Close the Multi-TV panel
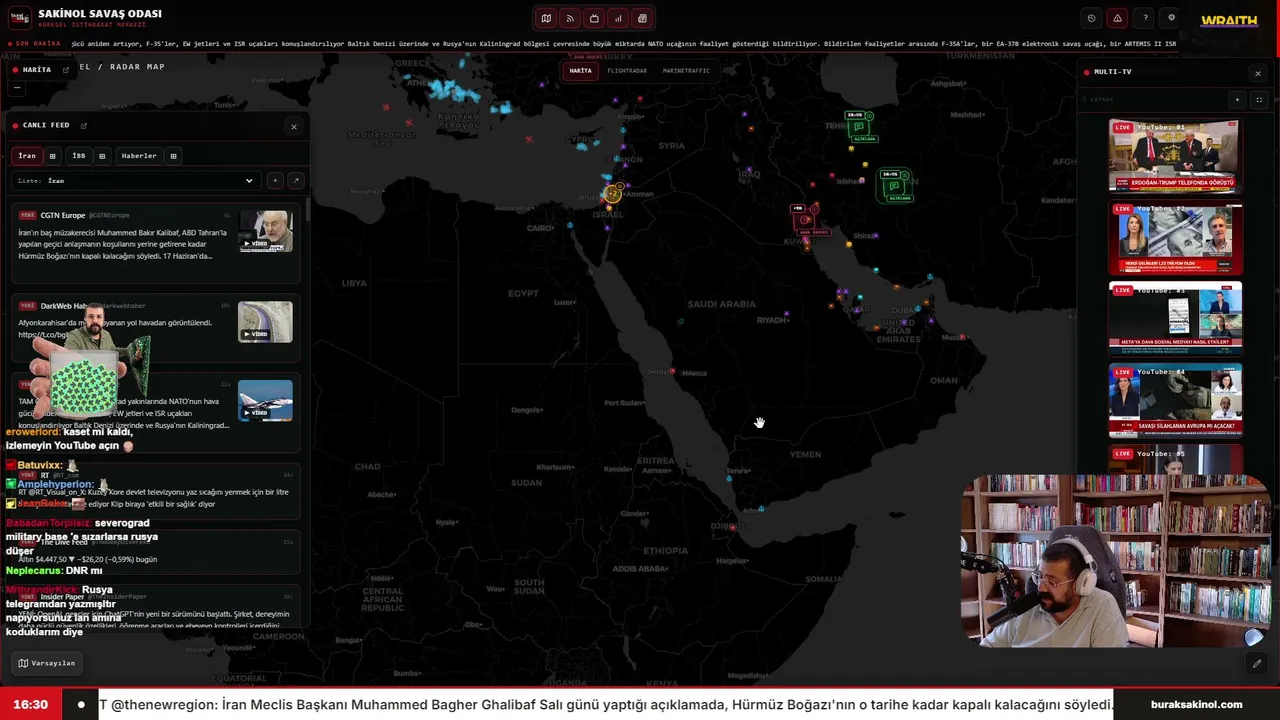The width and height of the screenshot is (1280, 720). 1257,73
